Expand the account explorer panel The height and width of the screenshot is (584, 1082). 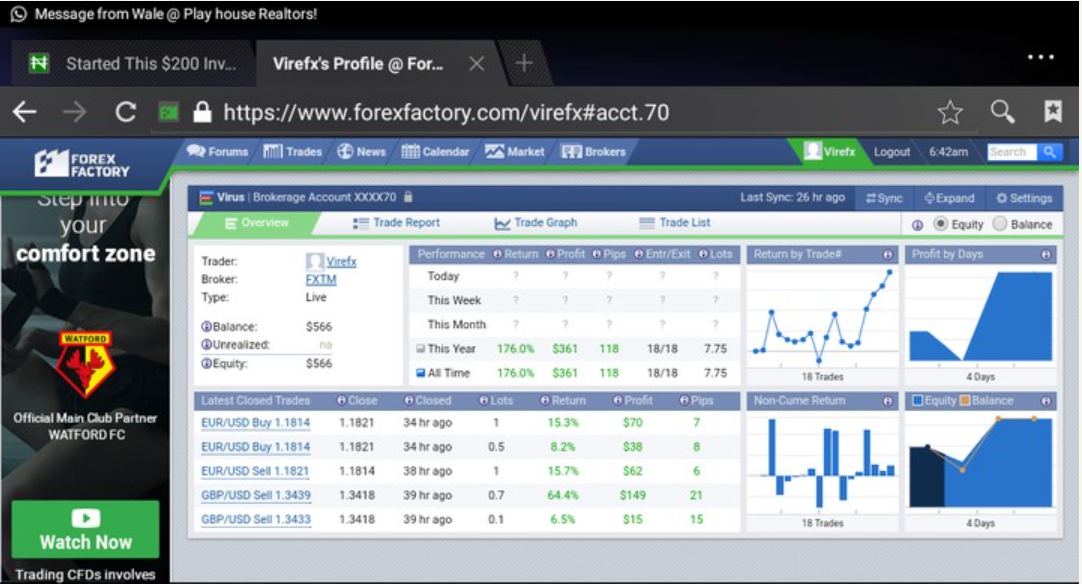[x=949, y=198]
